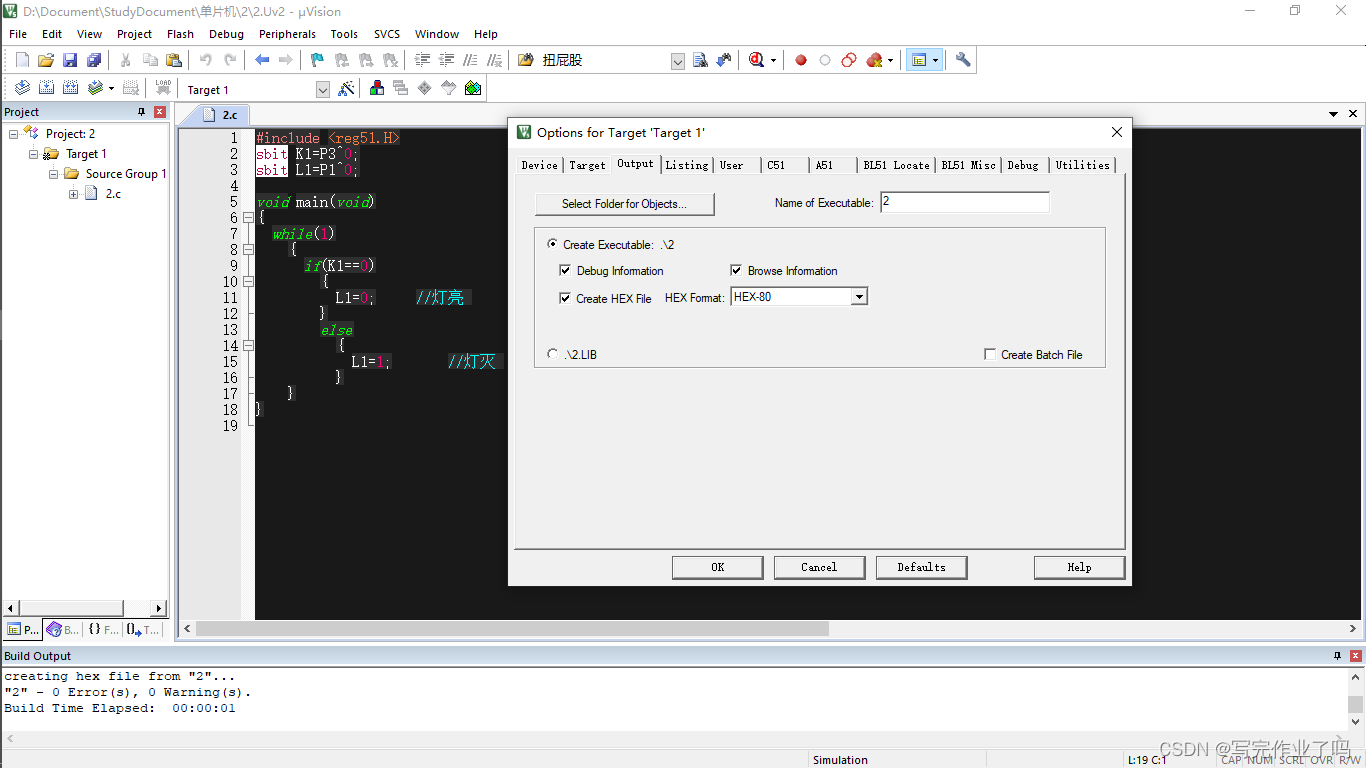Toggle the Browse Information checkbox
This screenshot has height=768, width=1366.
coord(736,270)
